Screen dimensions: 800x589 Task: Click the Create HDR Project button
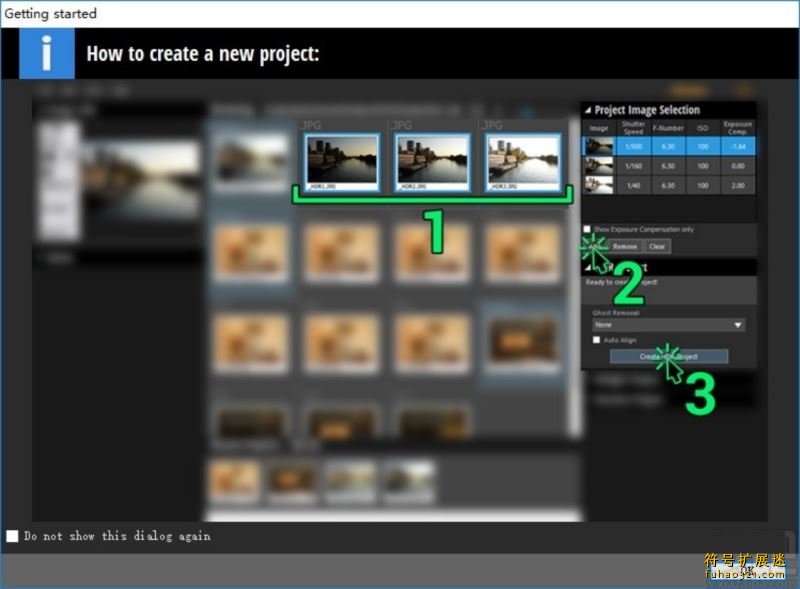(x=669, y=356)
